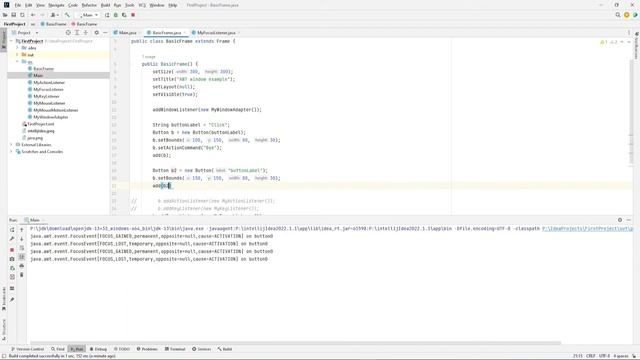Toggle tool window bars icon in status bar
Screen dimensions: 640x360
[x=4, y=356]
